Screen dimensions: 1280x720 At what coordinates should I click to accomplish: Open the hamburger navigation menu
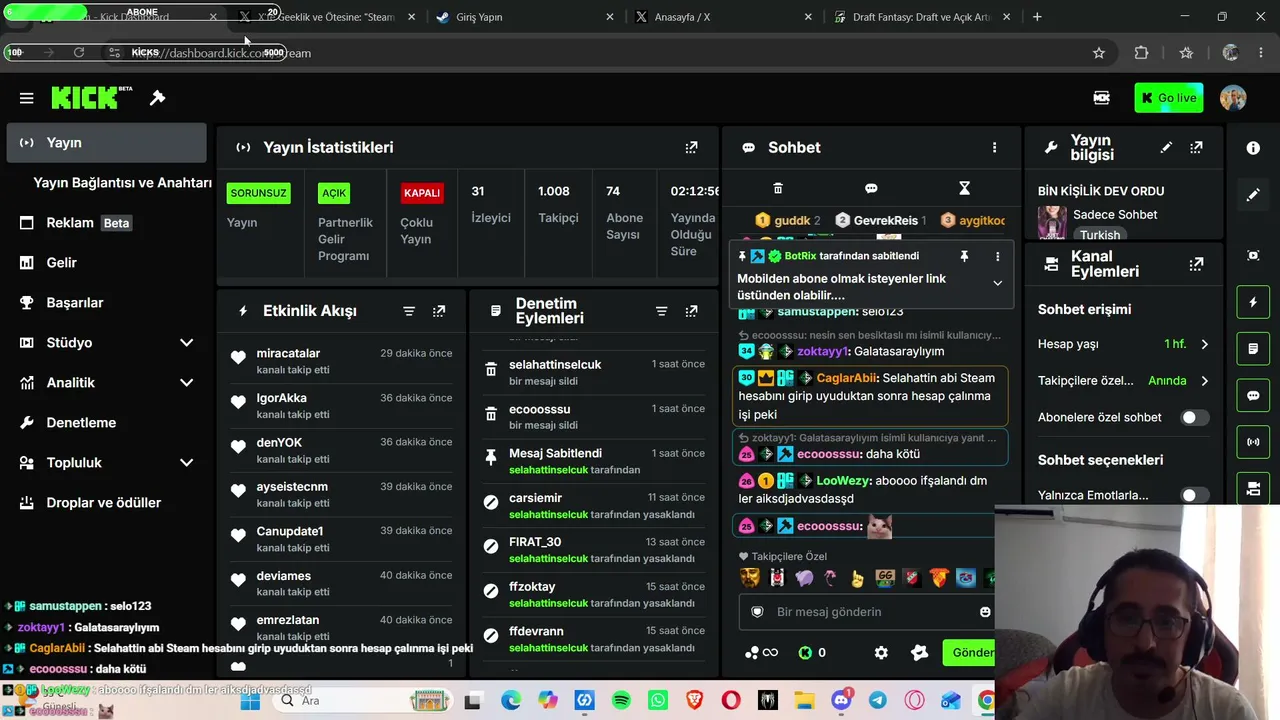click(x=26, y=98)
